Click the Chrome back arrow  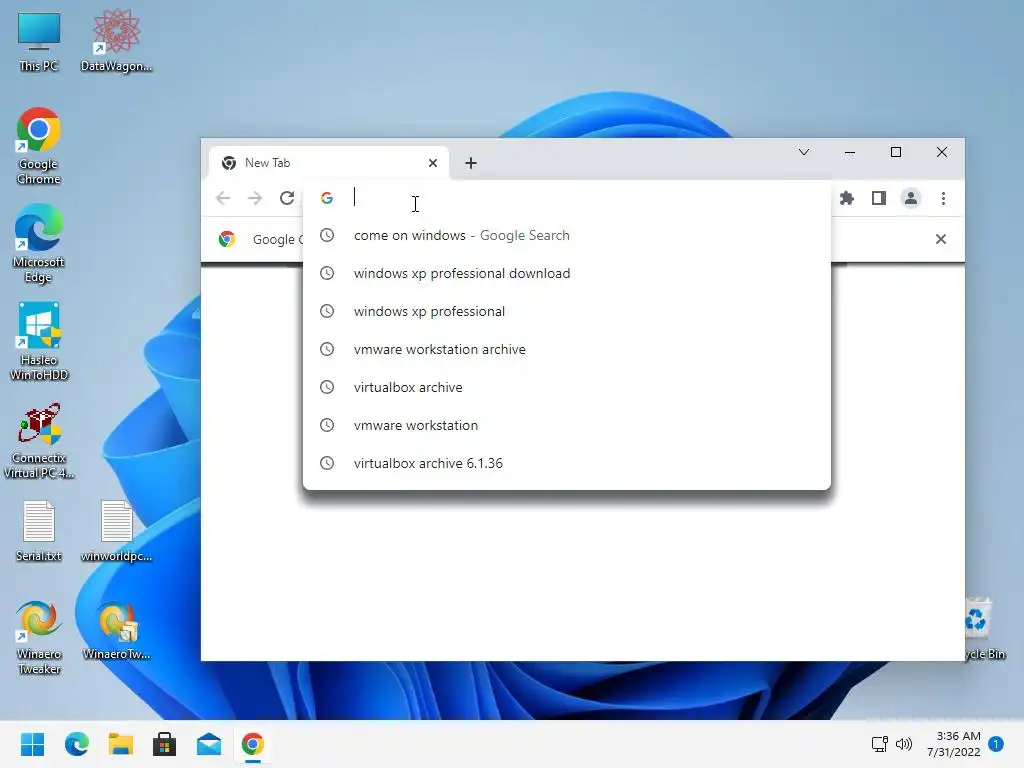point(223,198)
